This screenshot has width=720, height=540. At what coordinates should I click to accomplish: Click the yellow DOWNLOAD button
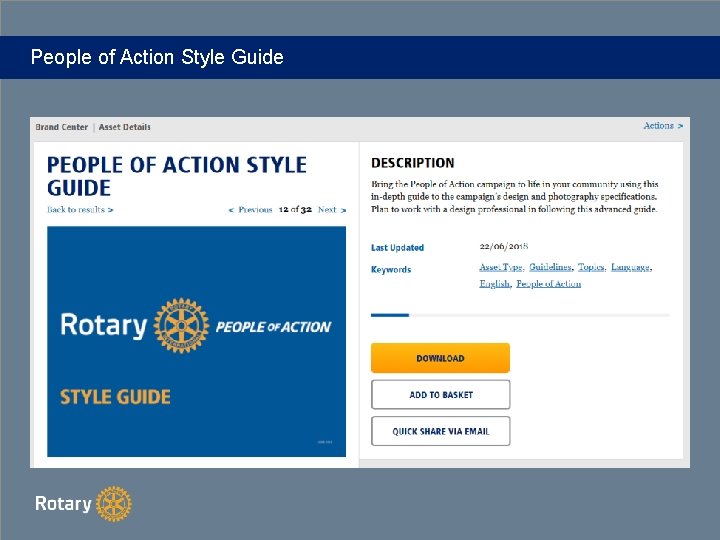[440, 358]
